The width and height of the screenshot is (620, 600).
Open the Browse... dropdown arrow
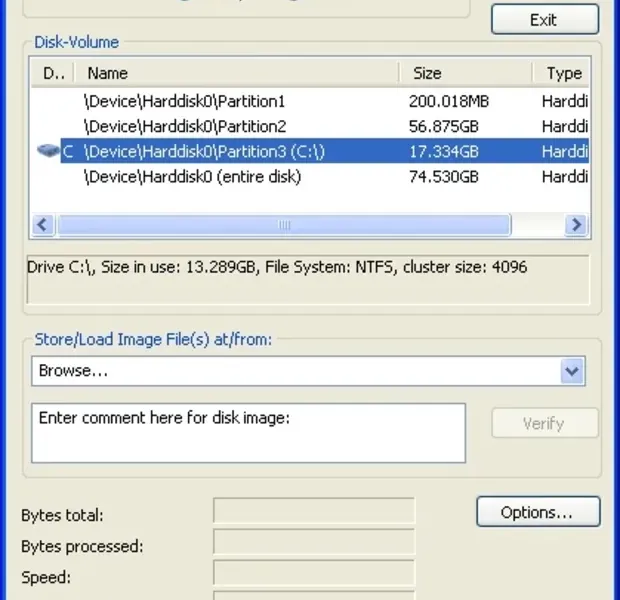pyautogui.click(x=572, y=371)
